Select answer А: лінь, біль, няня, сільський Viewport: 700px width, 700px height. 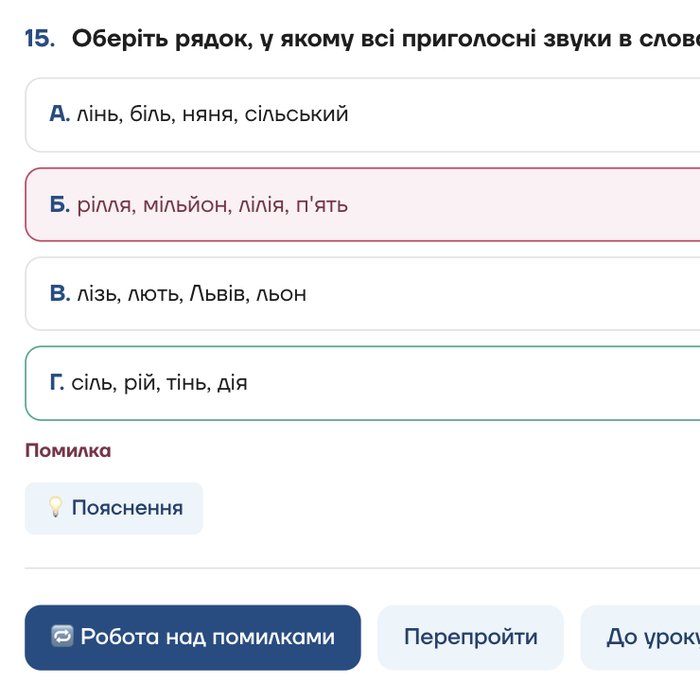tap(362, 115)
